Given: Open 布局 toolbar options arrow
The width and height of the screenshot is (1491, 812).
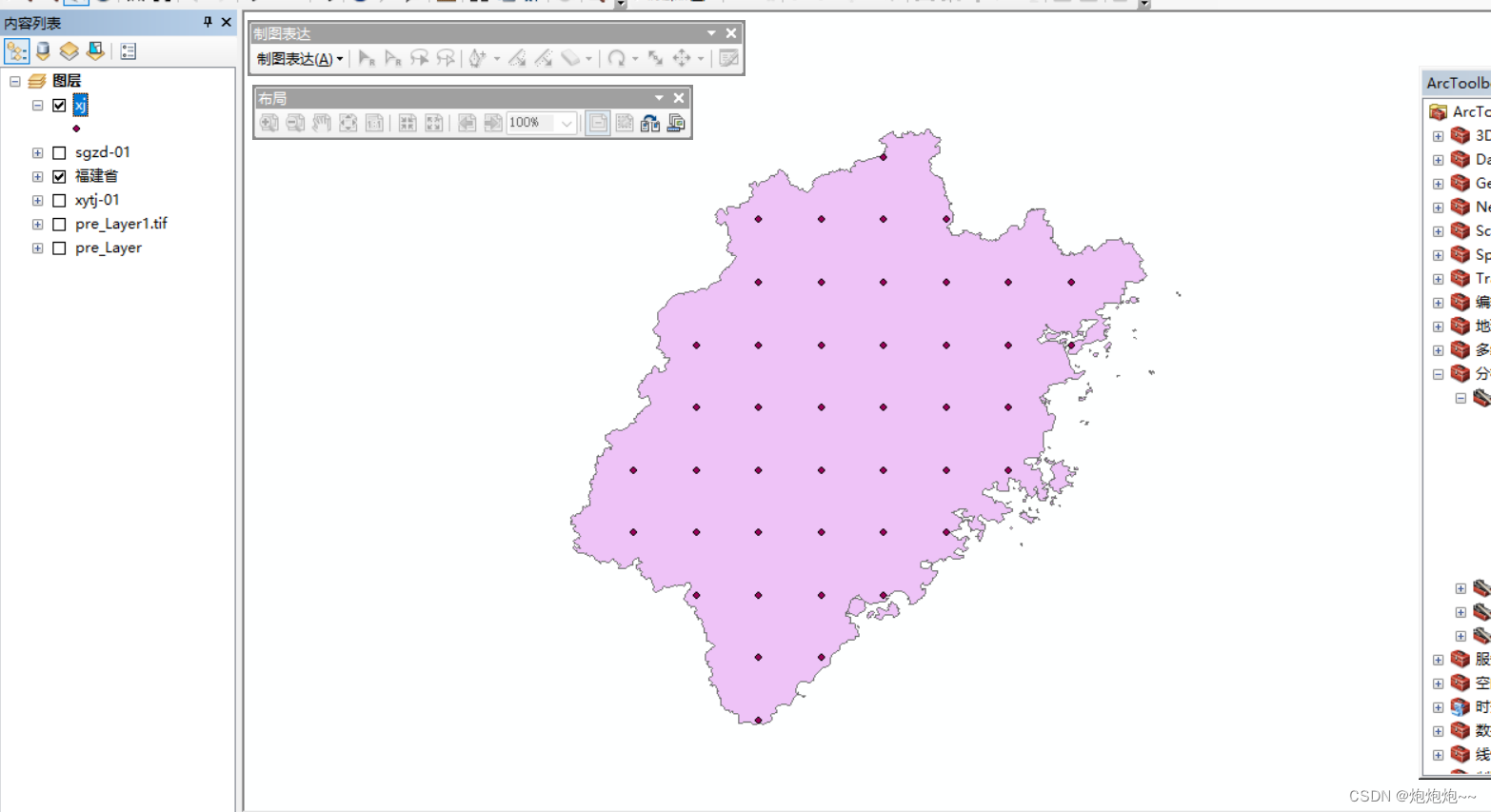Looking at the screenshot, I should click(x=659, y=98).
